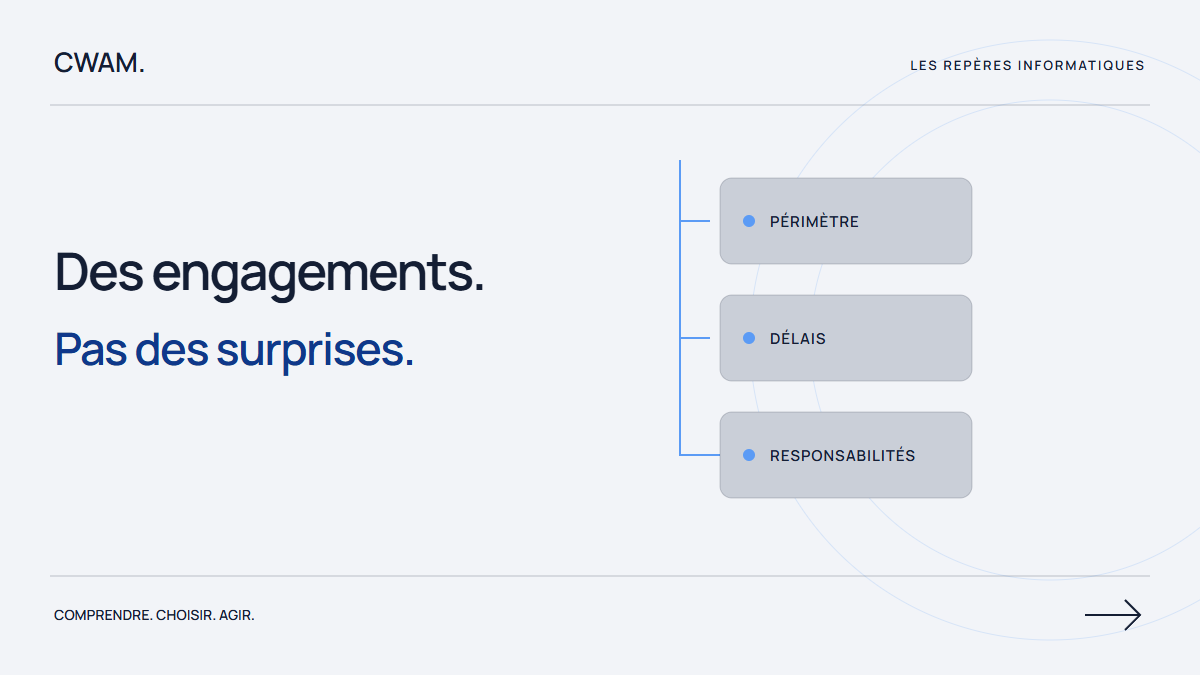The width and height of the screenshot is (1200, 675).
Task: Click the vertical blue tree line
Action: (680, 308)
